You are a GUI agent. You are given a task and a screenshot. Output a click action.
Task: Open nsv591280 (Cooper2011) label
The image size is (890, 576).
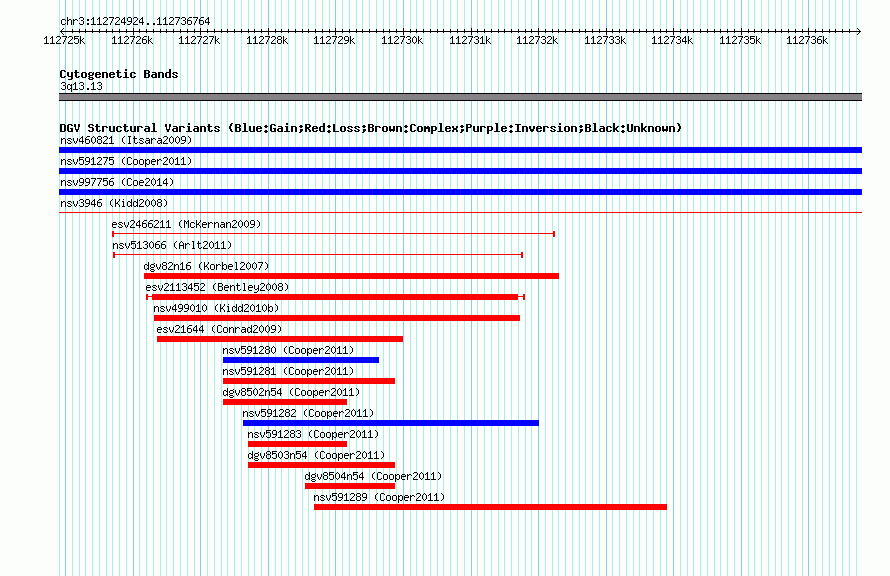pos(288,350)
